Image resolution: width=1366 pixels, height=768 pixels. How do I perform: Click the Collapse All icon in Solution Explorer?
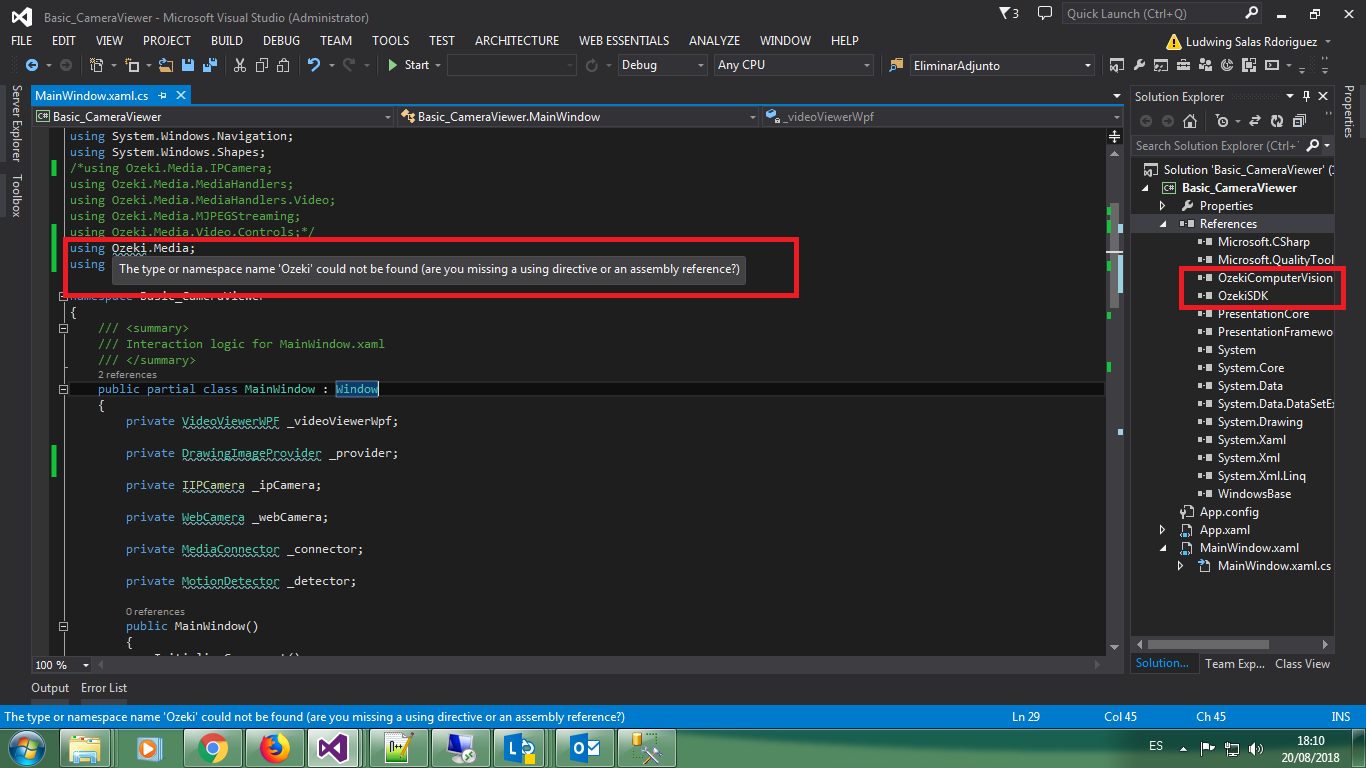coord(1298,121)
